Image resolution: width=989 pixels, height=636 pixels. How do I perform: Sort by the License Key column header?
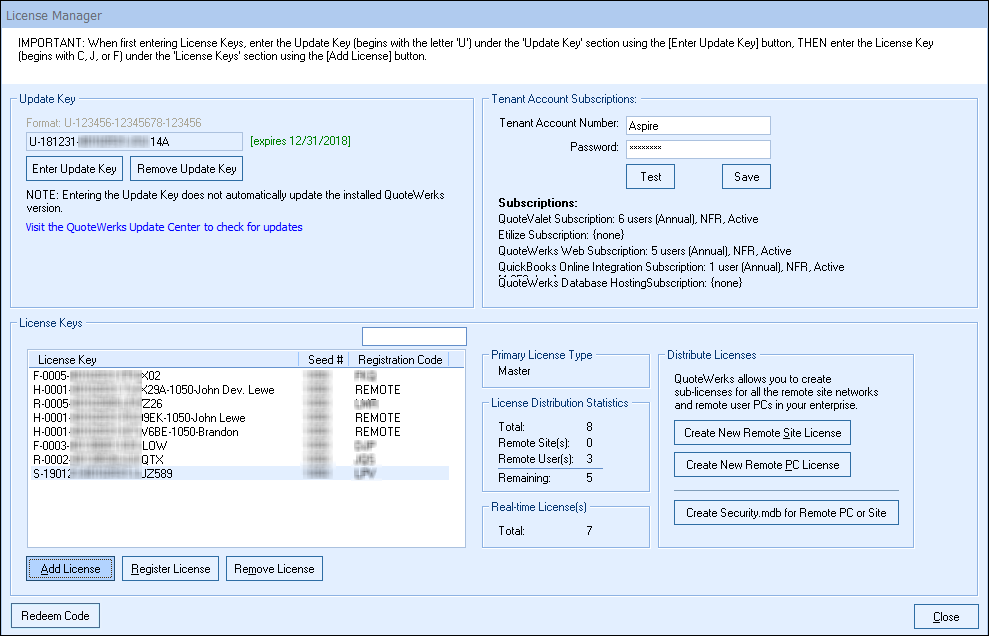click(165, 360)
